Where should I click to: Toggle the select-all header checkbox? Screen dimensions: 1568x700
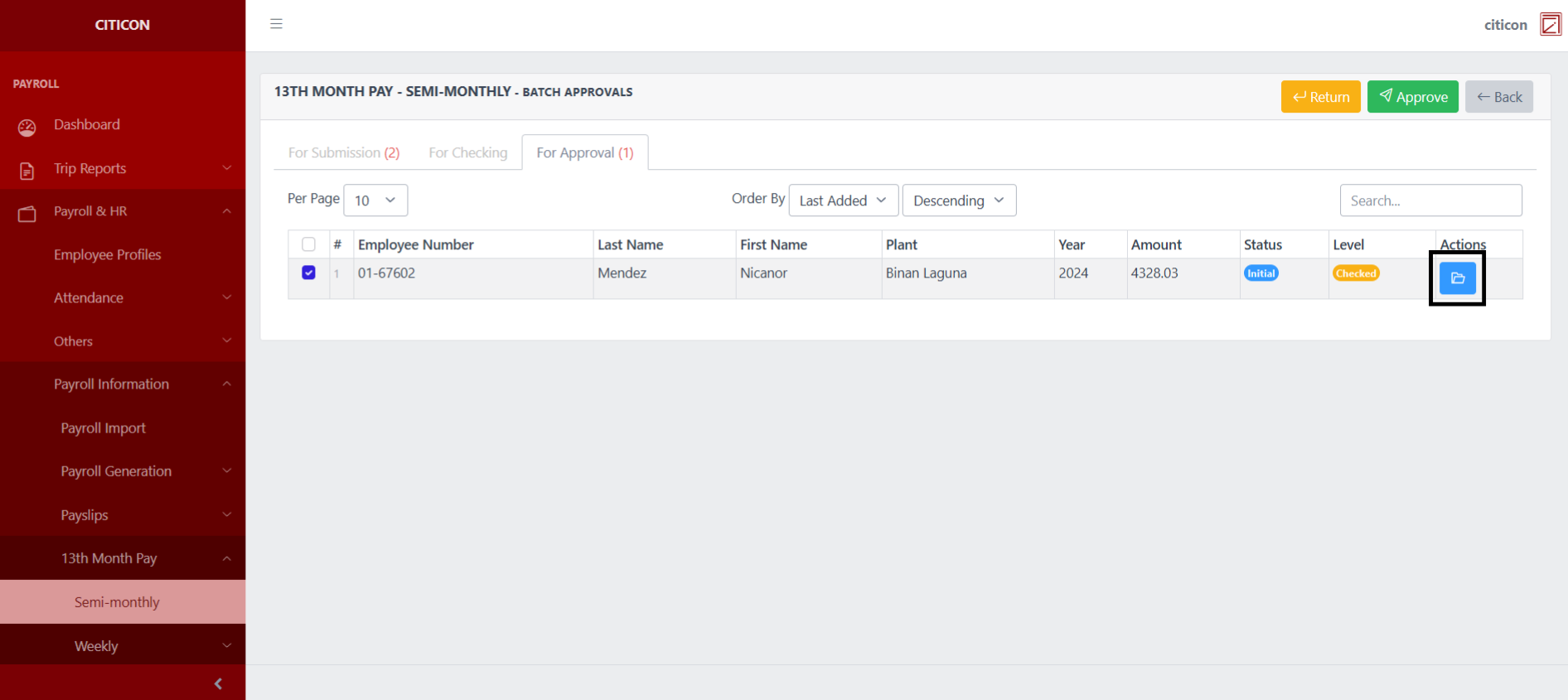click(x=308, y=244)
